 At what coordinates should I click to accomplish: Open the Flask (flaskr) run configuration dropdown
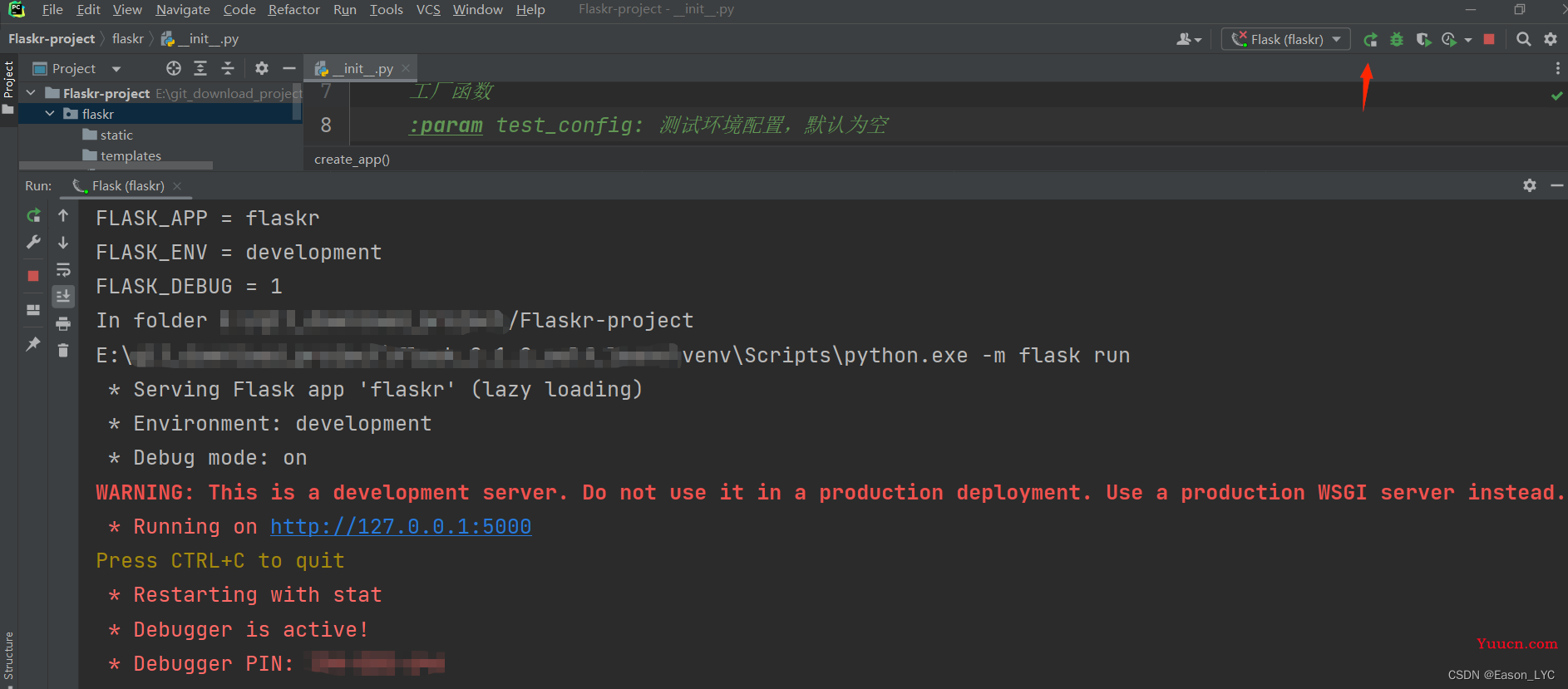point(1285,39)
